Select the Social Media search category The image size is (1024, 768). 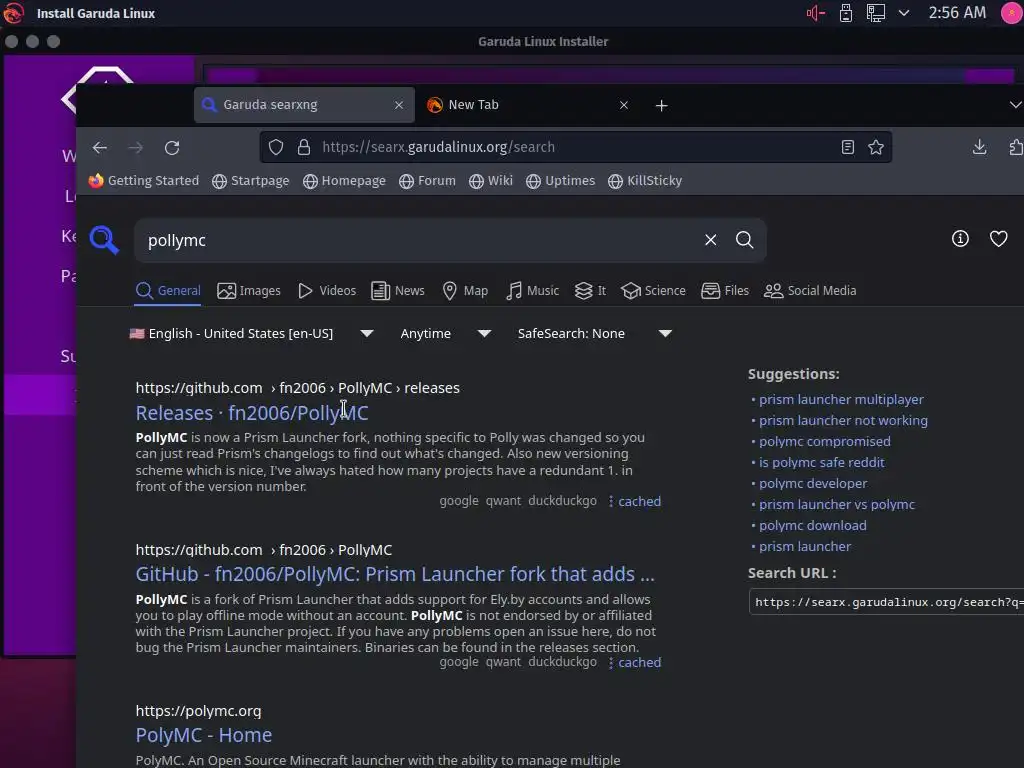coord(810,291)
